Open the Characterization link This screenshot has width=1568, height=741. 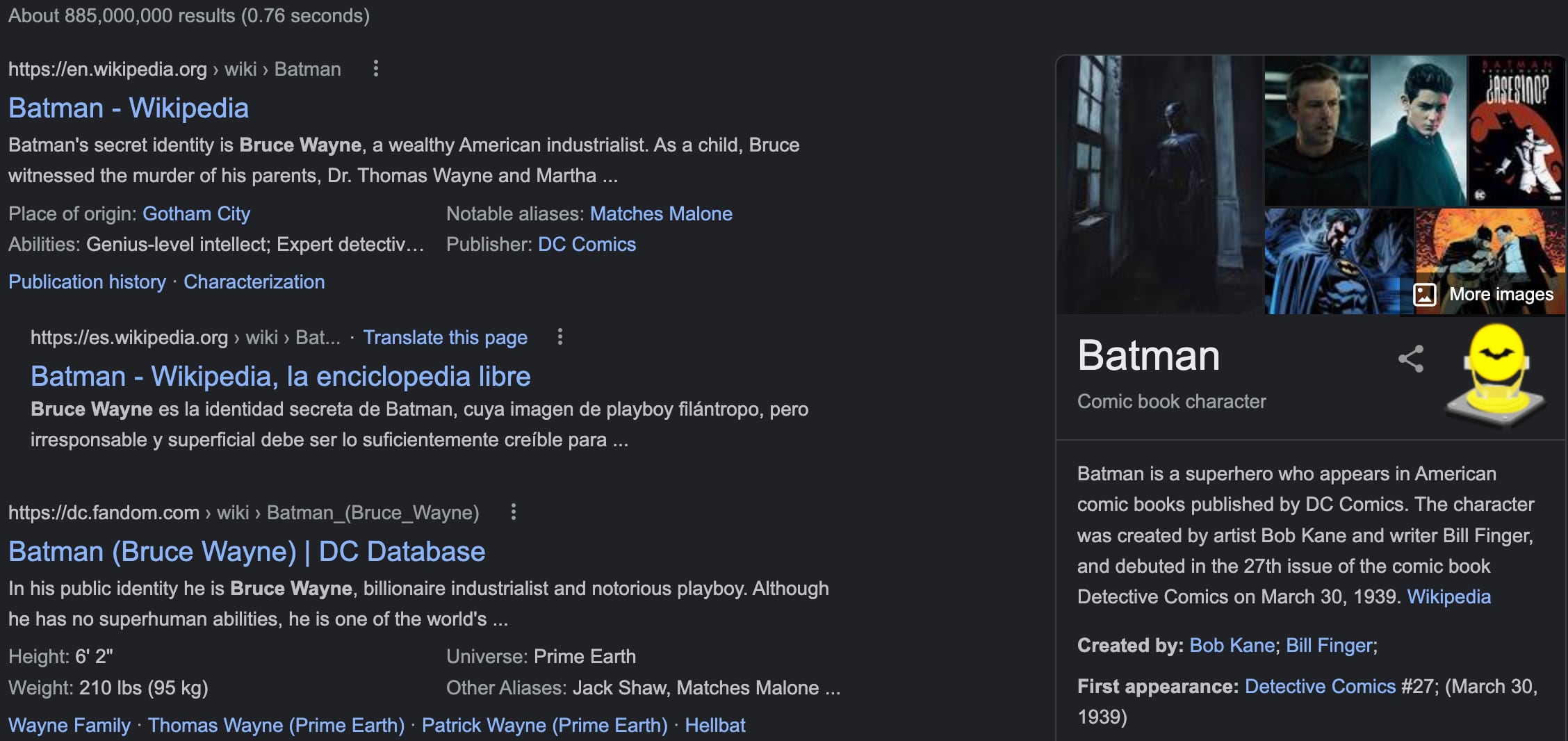254,282
